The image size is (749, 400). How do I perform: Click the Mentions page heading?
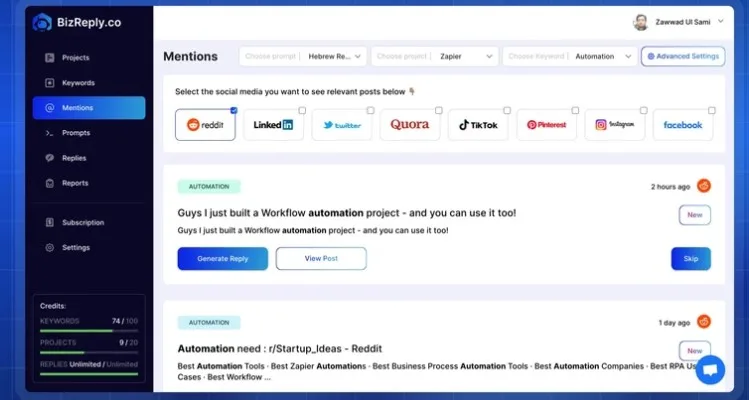(190, 56)
